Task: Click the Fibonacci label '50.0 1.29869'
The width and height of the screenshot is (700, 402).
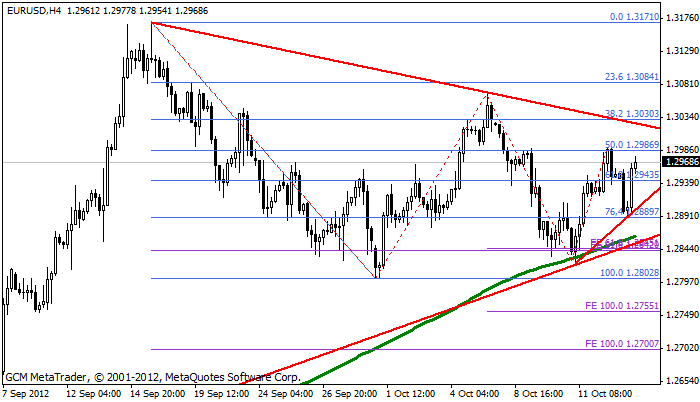Action: [x=632, y=145]
